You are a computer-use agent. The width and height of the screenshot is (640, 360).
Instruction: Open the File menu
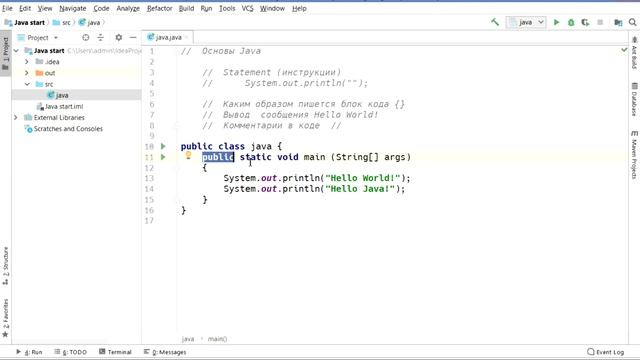[7, 8]
